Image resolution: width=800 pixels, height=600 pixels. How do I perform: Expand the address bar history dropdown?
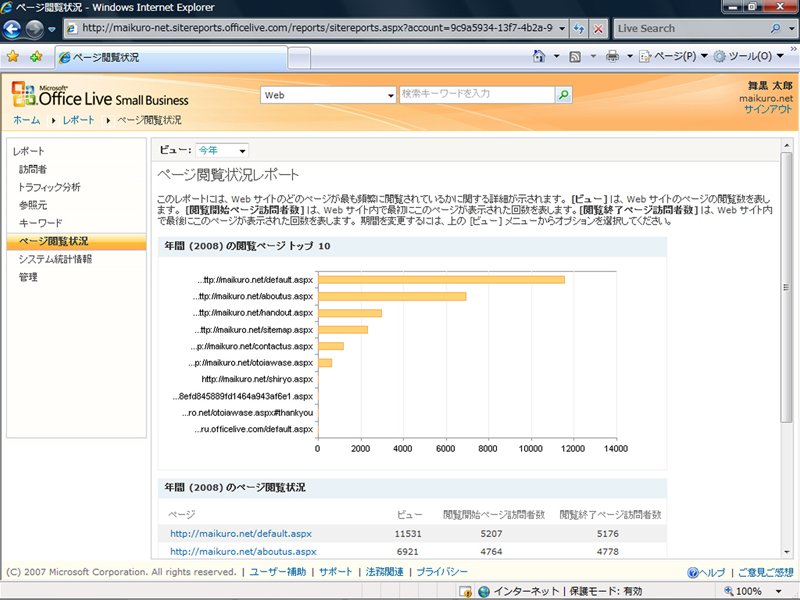click(x=562, y=29)
